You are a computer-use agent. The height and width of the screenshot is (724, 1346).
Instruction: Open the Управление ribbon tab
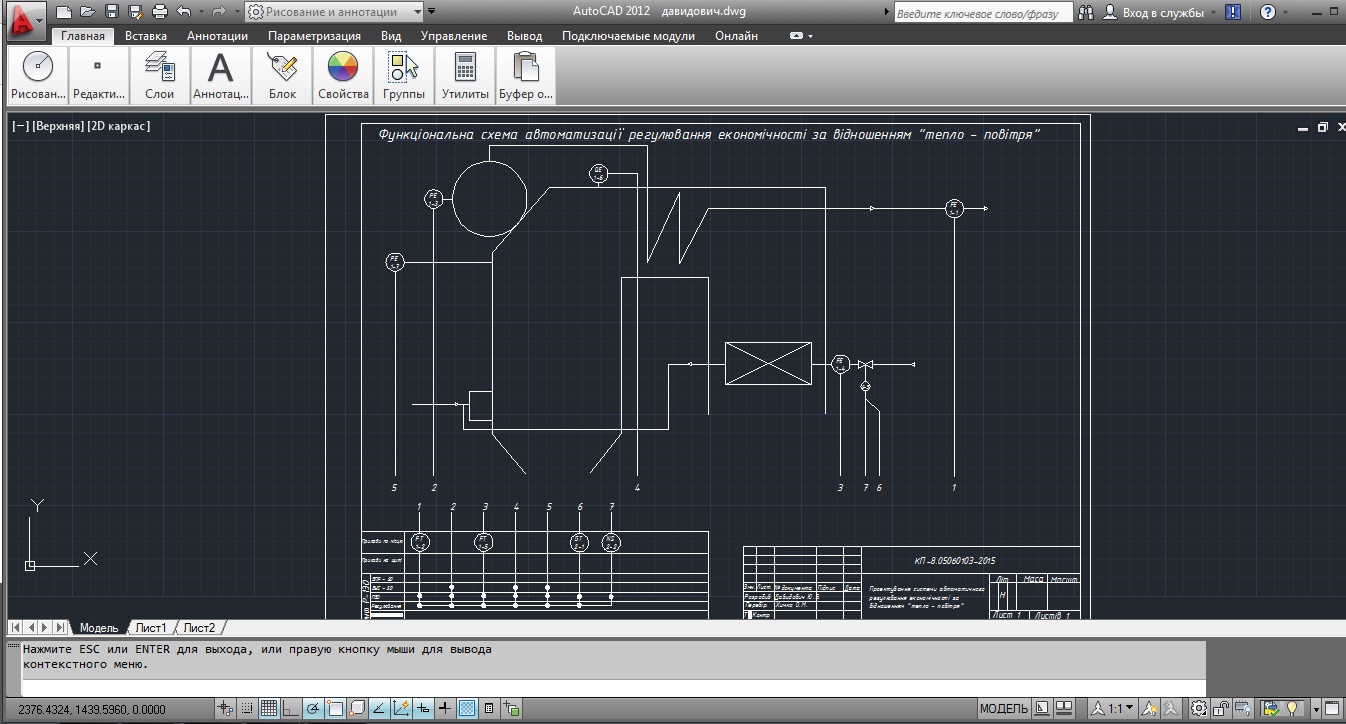pyautogui.click(x=454, y=36)
